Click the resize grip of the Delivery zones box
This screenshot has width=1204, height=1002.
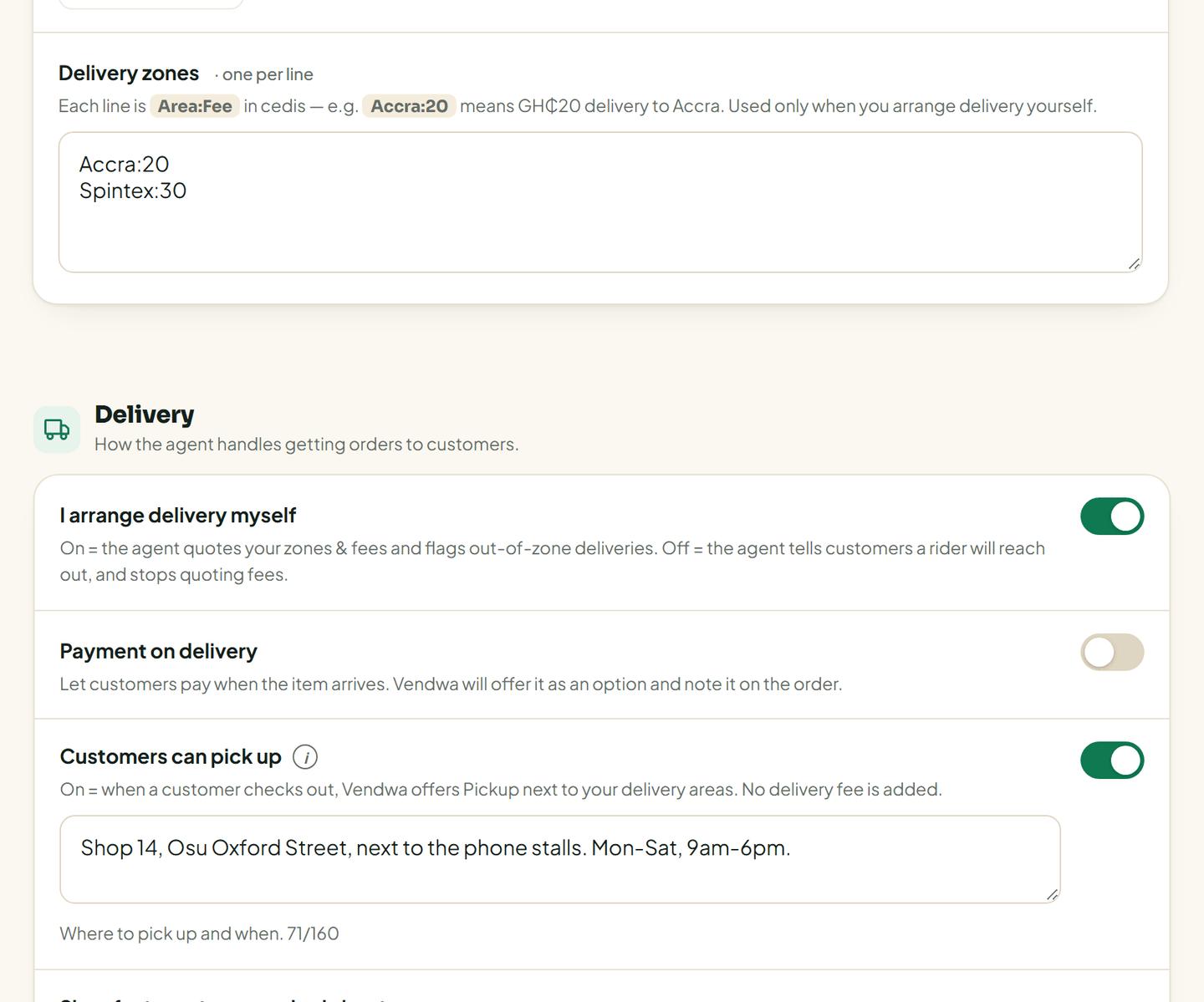click(x=1134, y=264)
